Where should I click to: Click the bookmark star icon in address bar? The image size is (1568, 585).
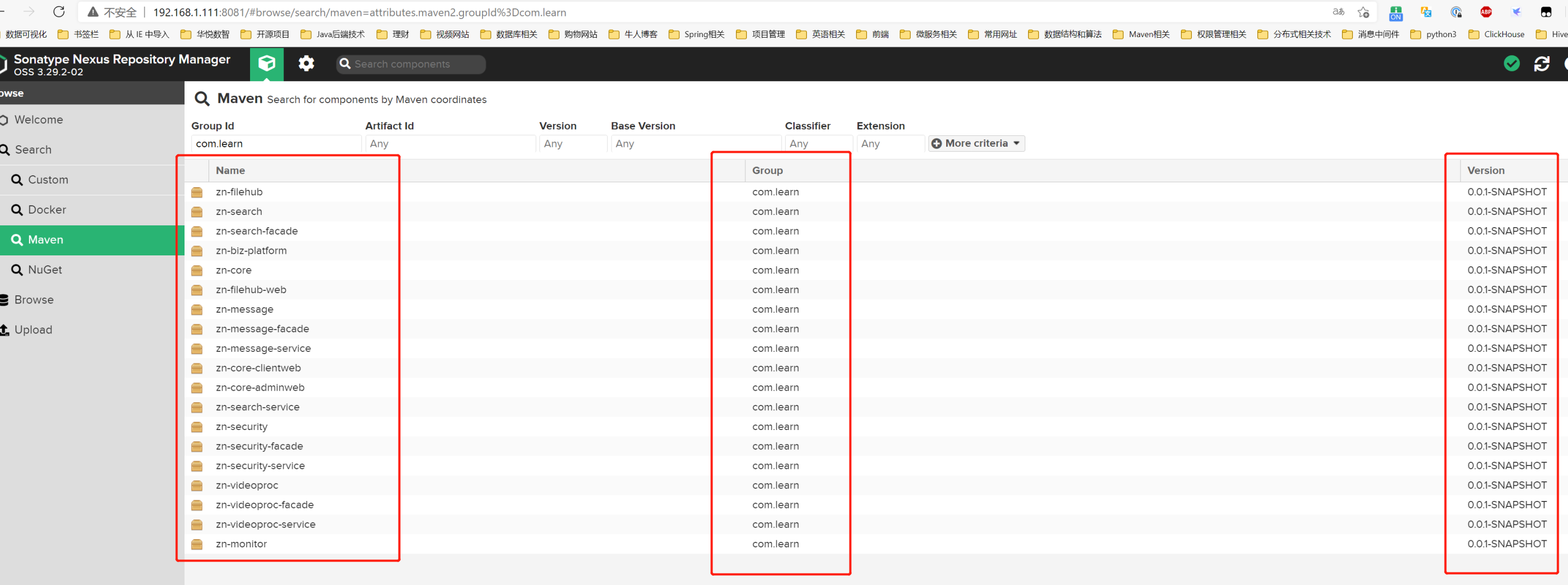point(1363,12)
